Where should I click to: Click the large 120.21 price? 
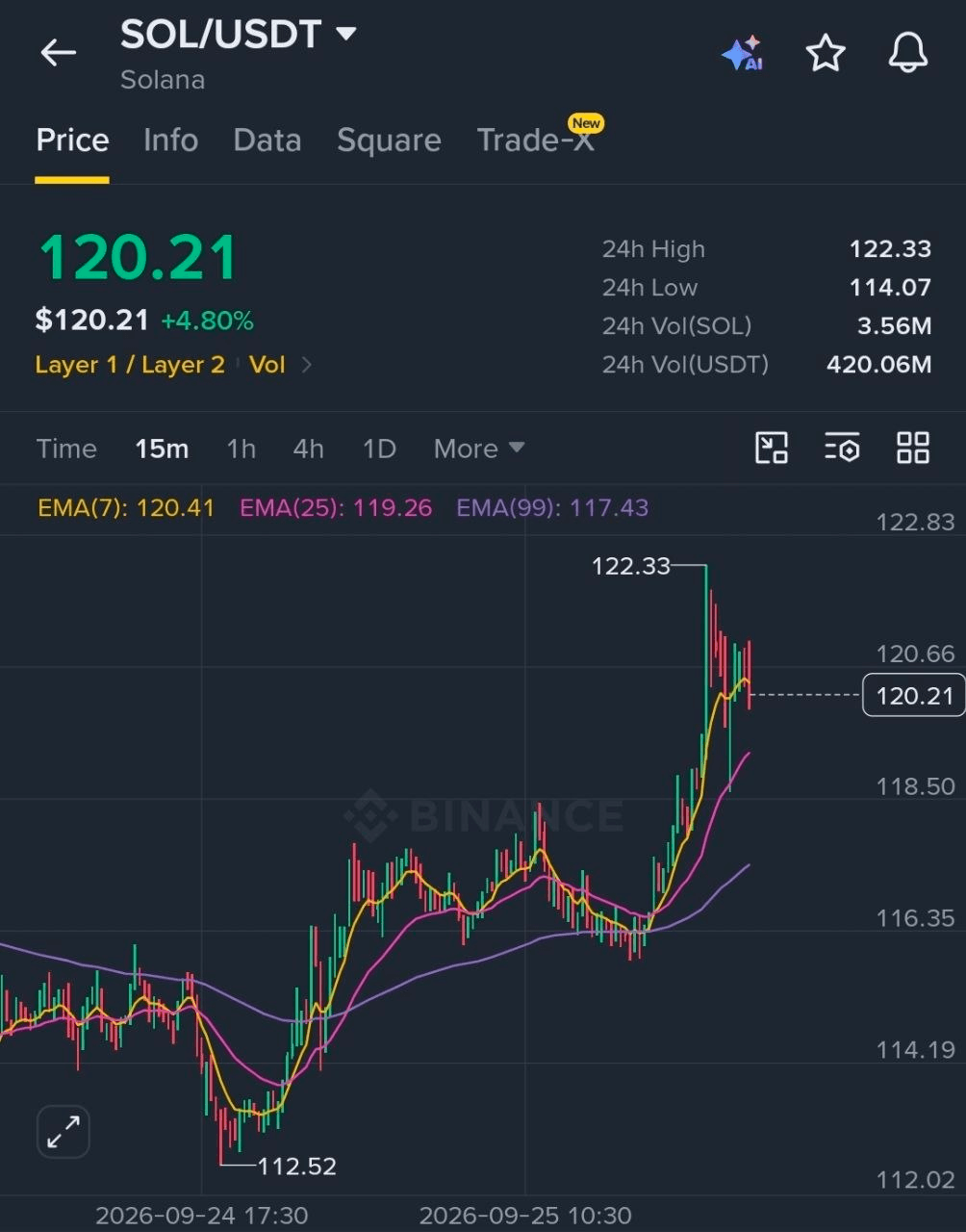point(138,258)
